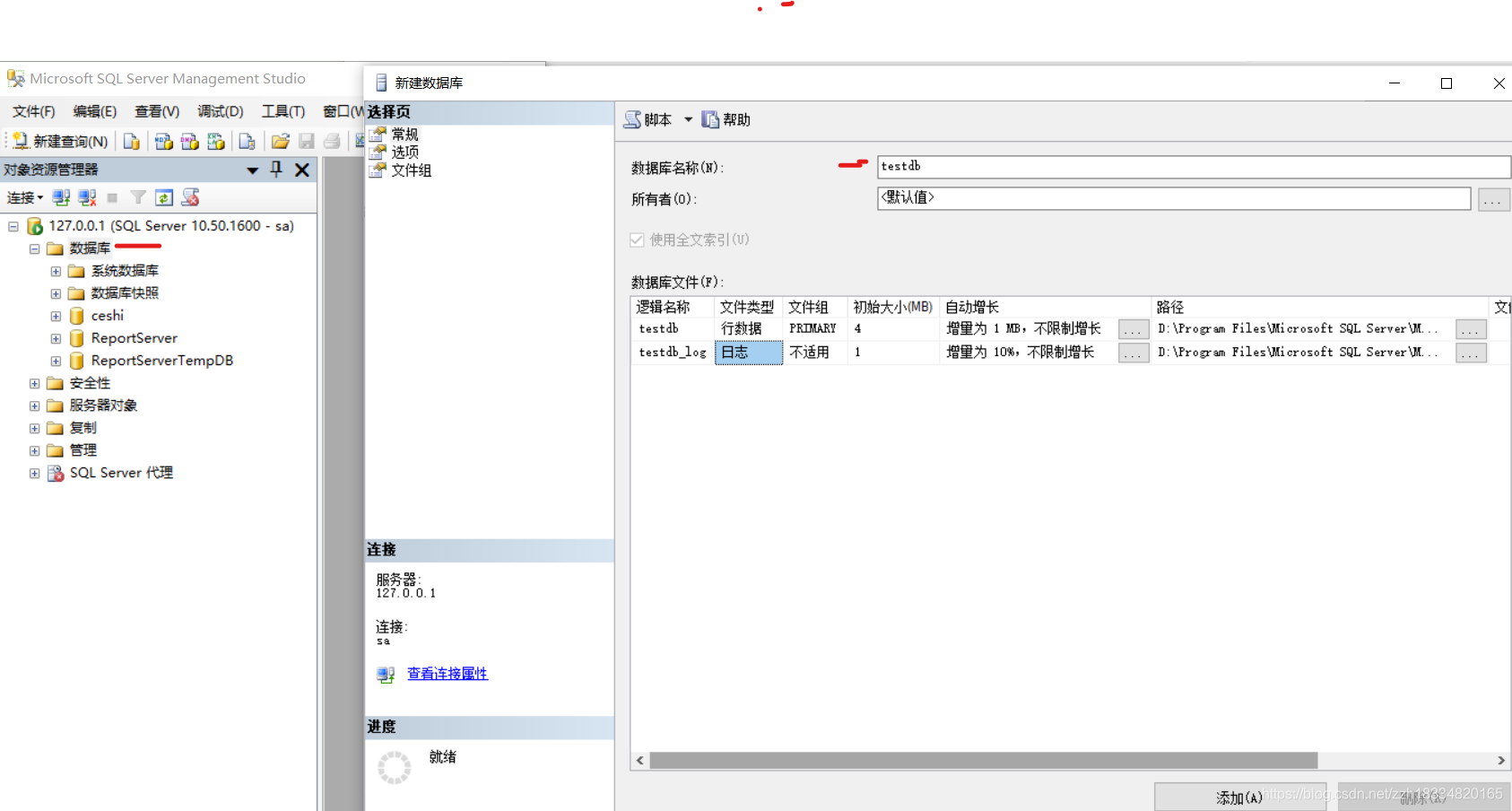Click the Filter funnel icon in Object Explorer
This screenshot has height=811, width=1512.
pyautogui.click(x=138, y=197)
